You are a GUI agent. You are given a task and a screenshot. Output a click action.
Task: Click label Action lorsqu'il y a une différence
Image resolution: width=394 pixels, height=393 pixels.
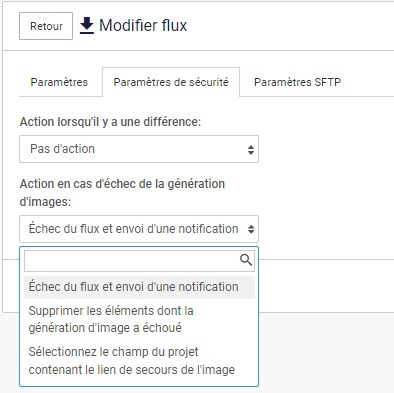pyautogui.click(x=110, y=122)
